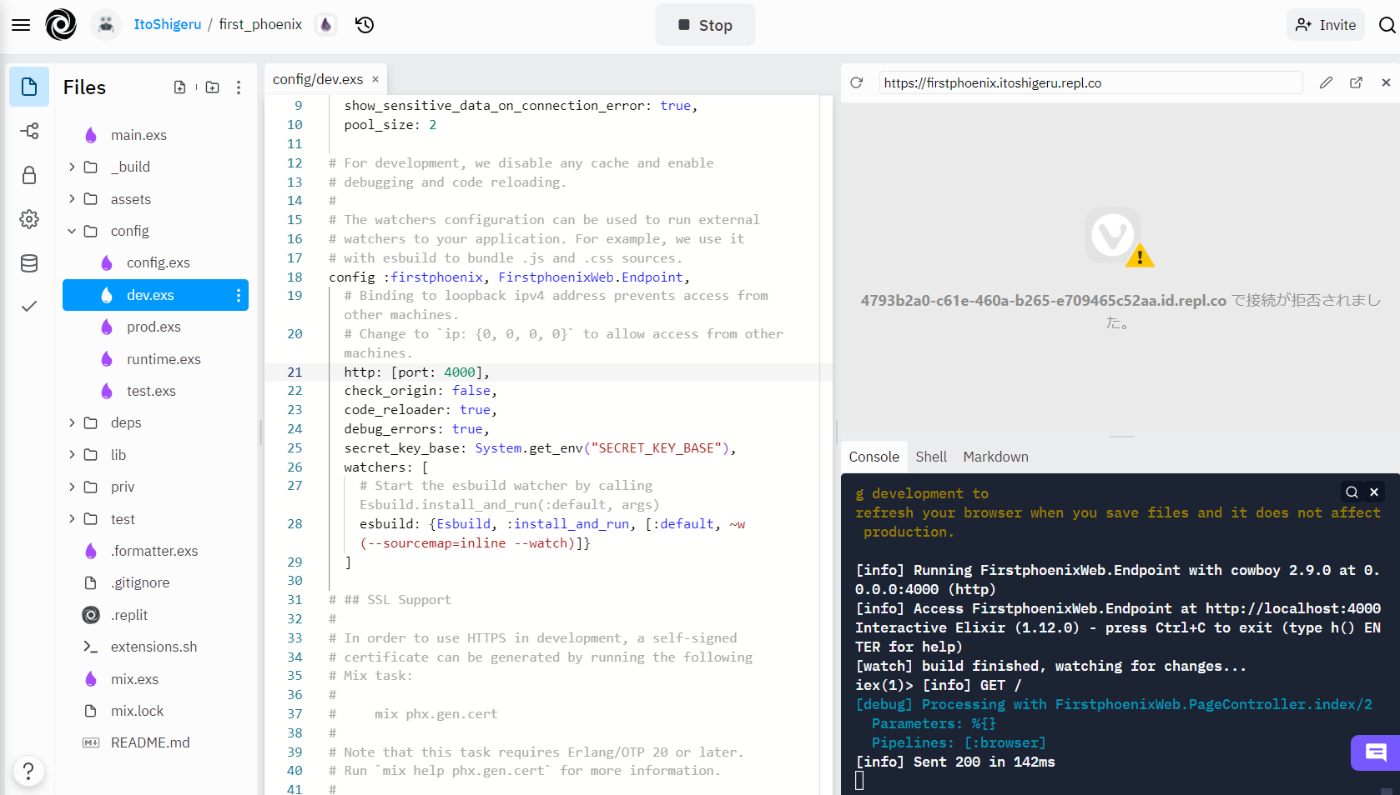This screenshot has width=1400, height=795.
Task: Open the History rewind icon near project name
Action: 364,24
